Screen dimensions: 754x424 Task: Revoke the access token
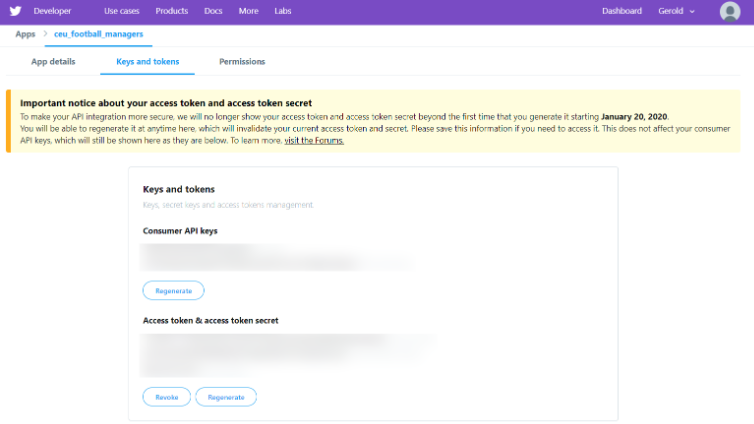point(166,397)
